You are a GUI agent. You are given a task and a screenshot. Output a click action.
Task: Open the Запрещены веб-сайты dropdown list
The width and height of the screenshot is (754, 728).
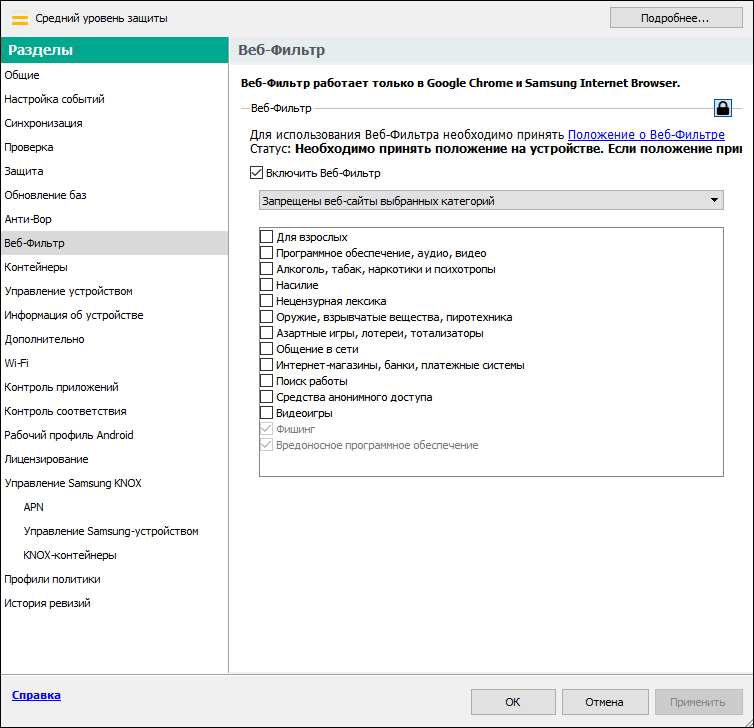point(491,201)
